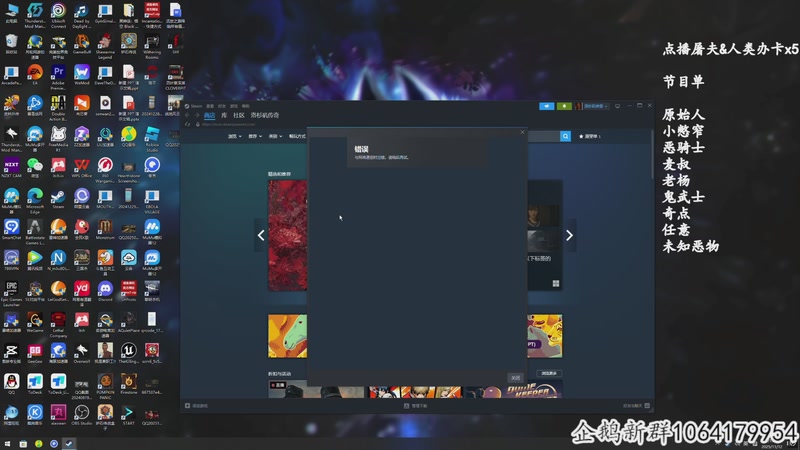Image resolution: width=800 pixels, height=450 pixels.
Task: Select the START desktop icon
Action: [129, 415]
